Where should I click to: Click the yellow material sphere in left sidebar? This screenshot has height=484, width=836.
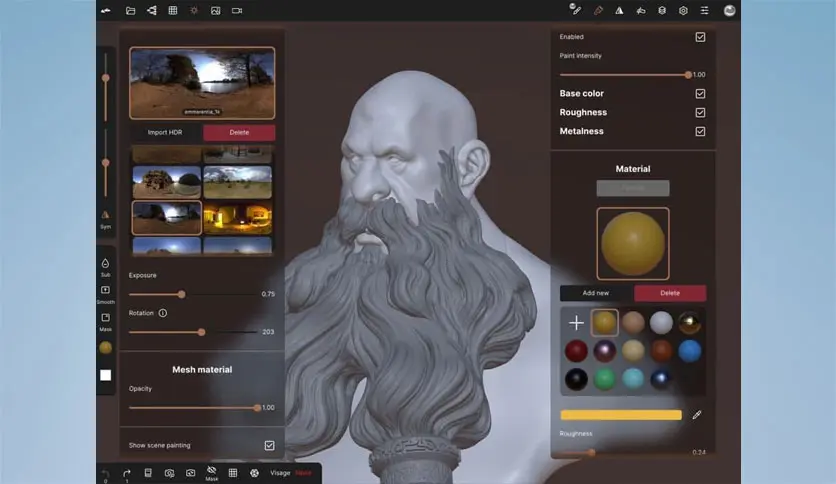point(106,348)
